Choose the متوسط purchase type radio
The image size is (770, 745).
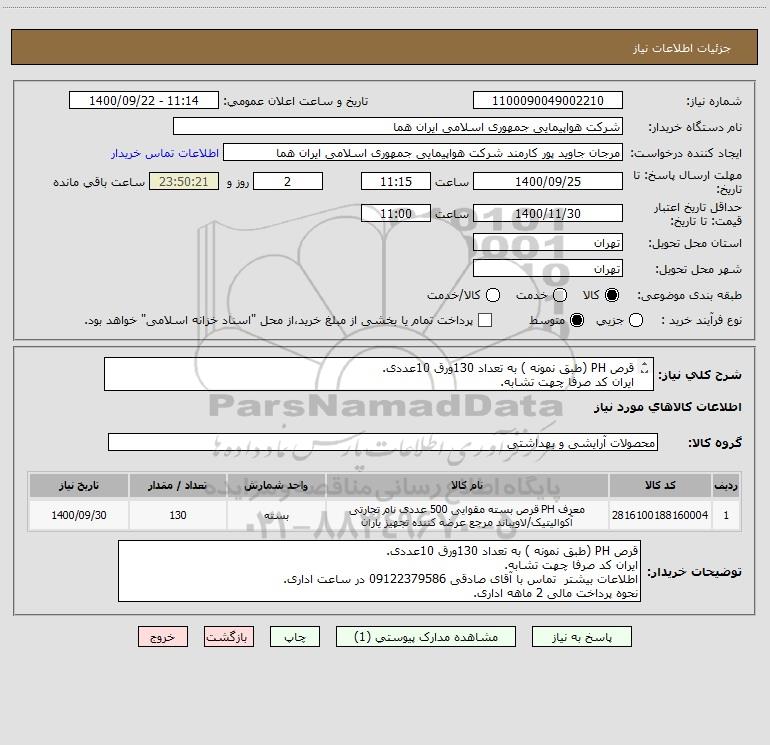coord(577,320)
